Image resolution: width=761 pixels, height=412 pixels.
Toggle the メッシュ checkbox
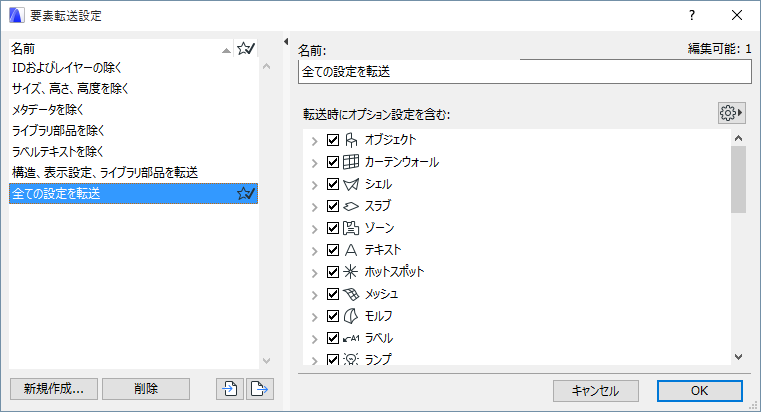[x=332, y=294]
